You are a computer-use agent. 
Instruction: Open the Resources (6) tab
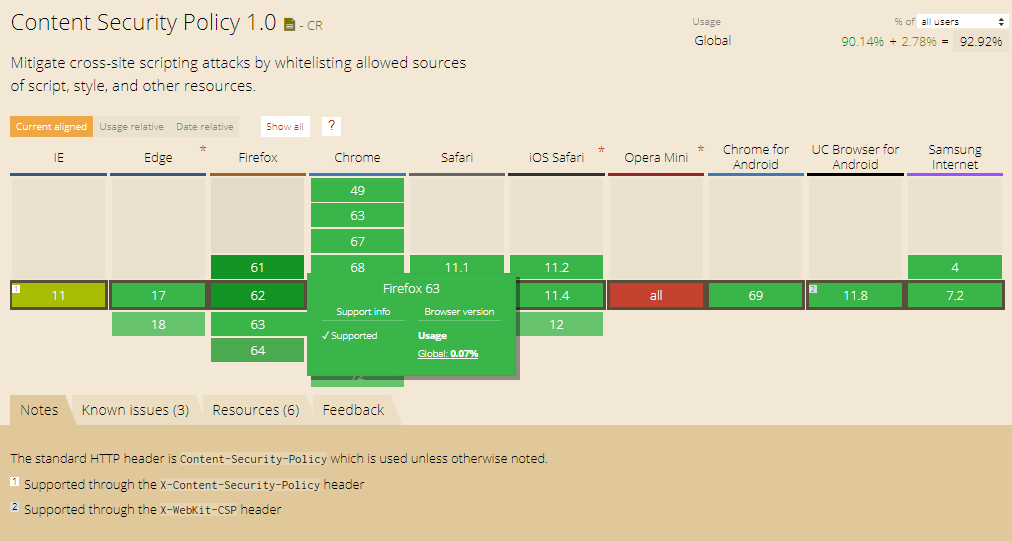(x=256, y=410)
